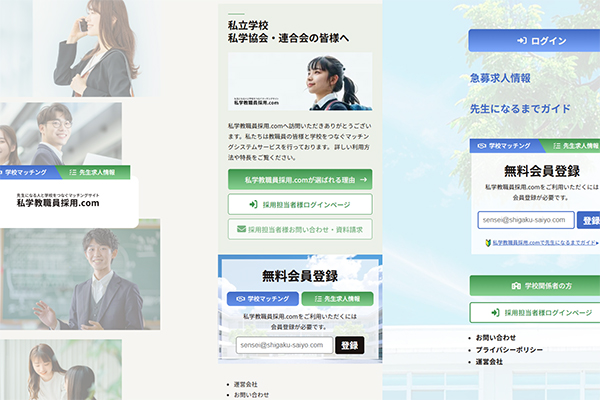Select 学校マッチング tab in left mockup
Screen dimensions: 600x400
pyautogui.click(x=28, y=172)
